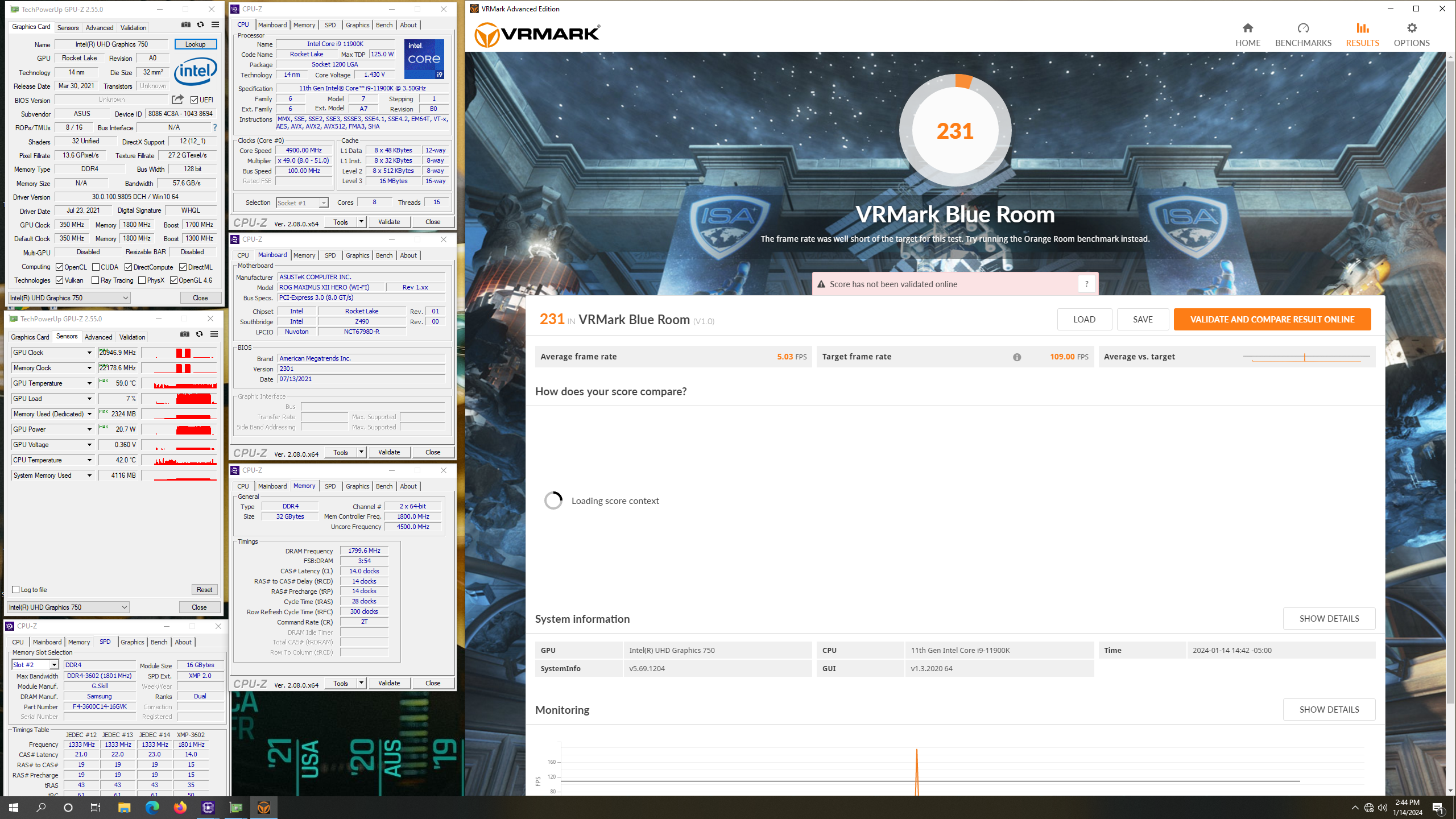Open GPU Power sensor dropdown
The width and height of the screenshot is (1456, 819).
click(x=89, y=429)
